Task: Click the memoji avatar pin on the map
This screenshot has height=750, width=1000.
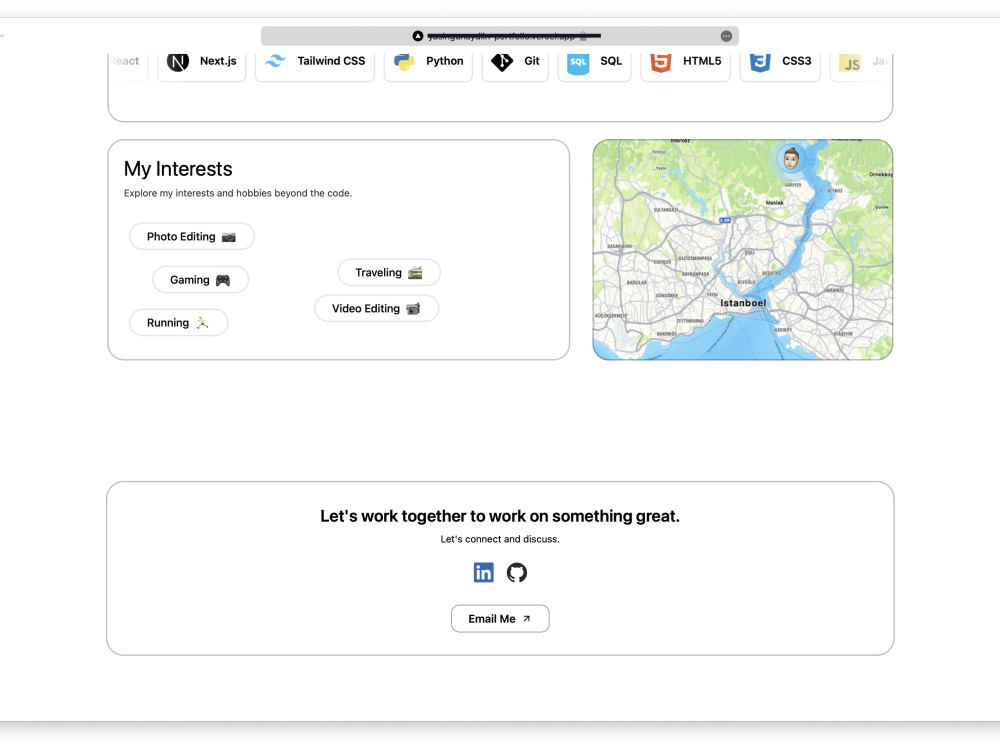Action: click(x=791, y=158)
